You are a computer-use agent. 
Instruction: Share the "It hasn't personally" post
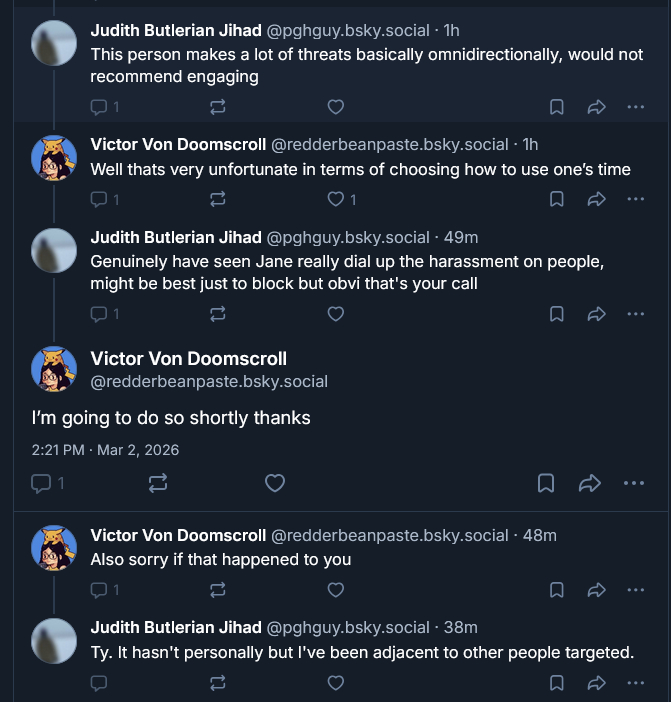(x=596, y=683)
